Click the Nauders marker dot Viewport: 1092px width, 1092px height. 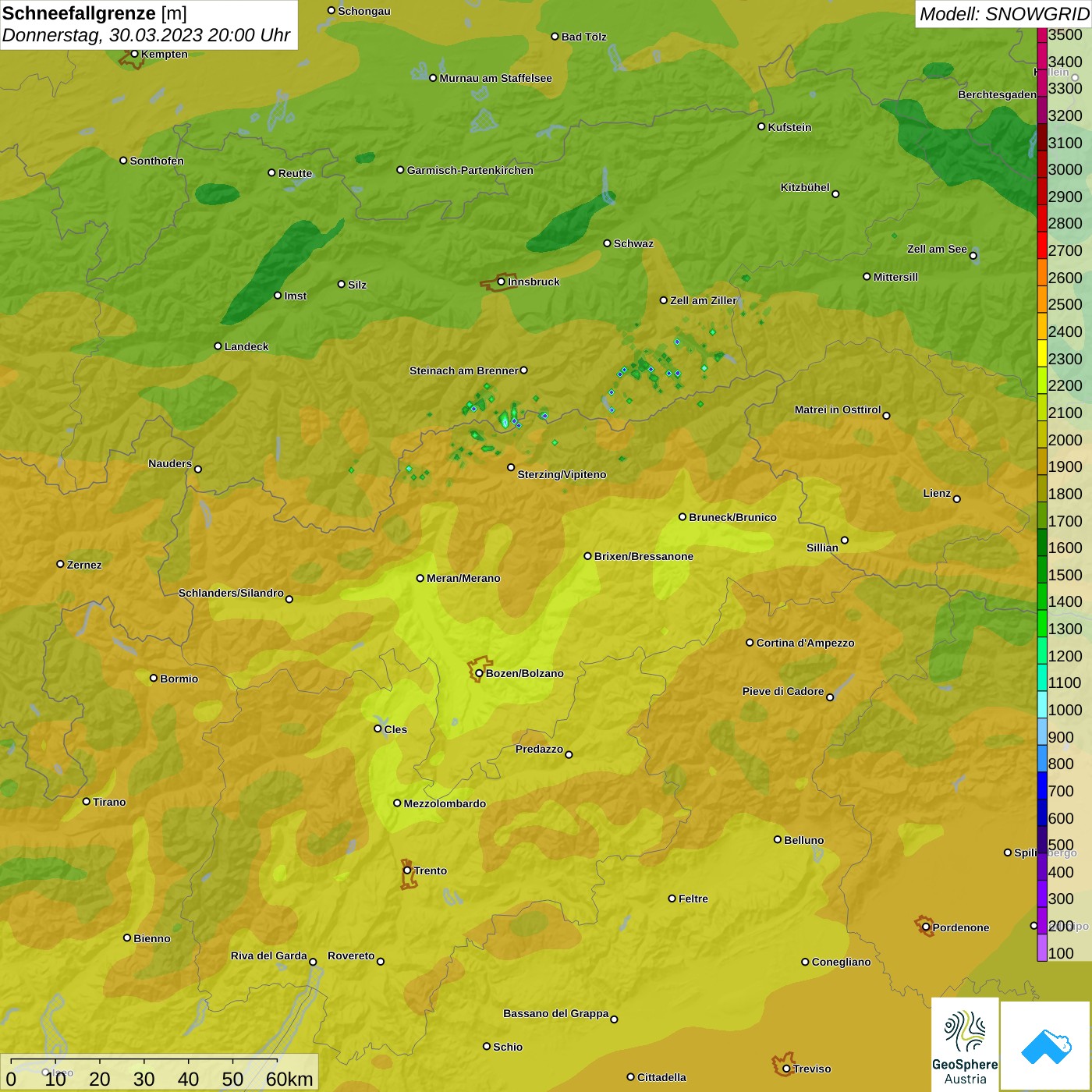pyautogui.click(x=198, y=470)
